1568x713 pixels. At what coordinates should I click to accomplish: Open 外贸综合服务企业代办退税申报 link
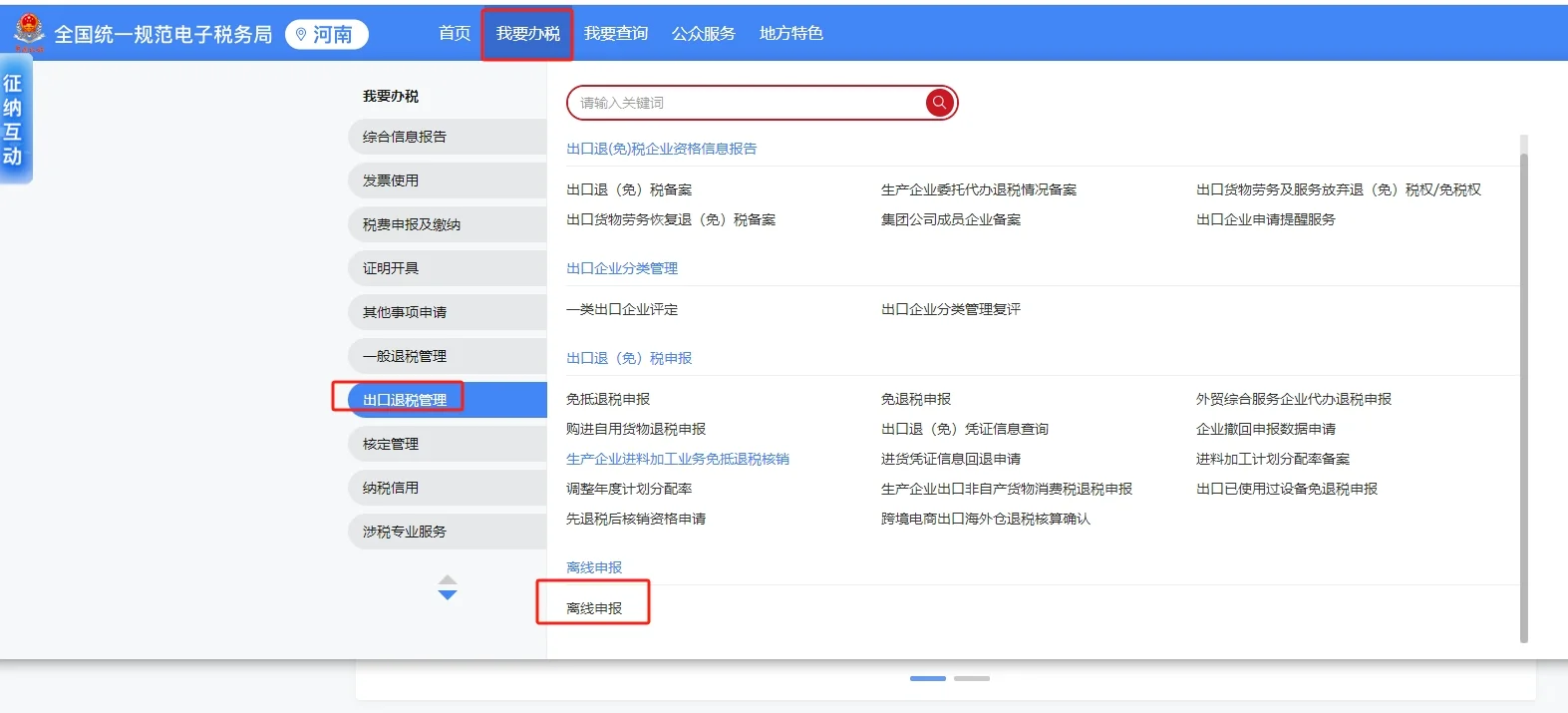tap(1294, 399)
